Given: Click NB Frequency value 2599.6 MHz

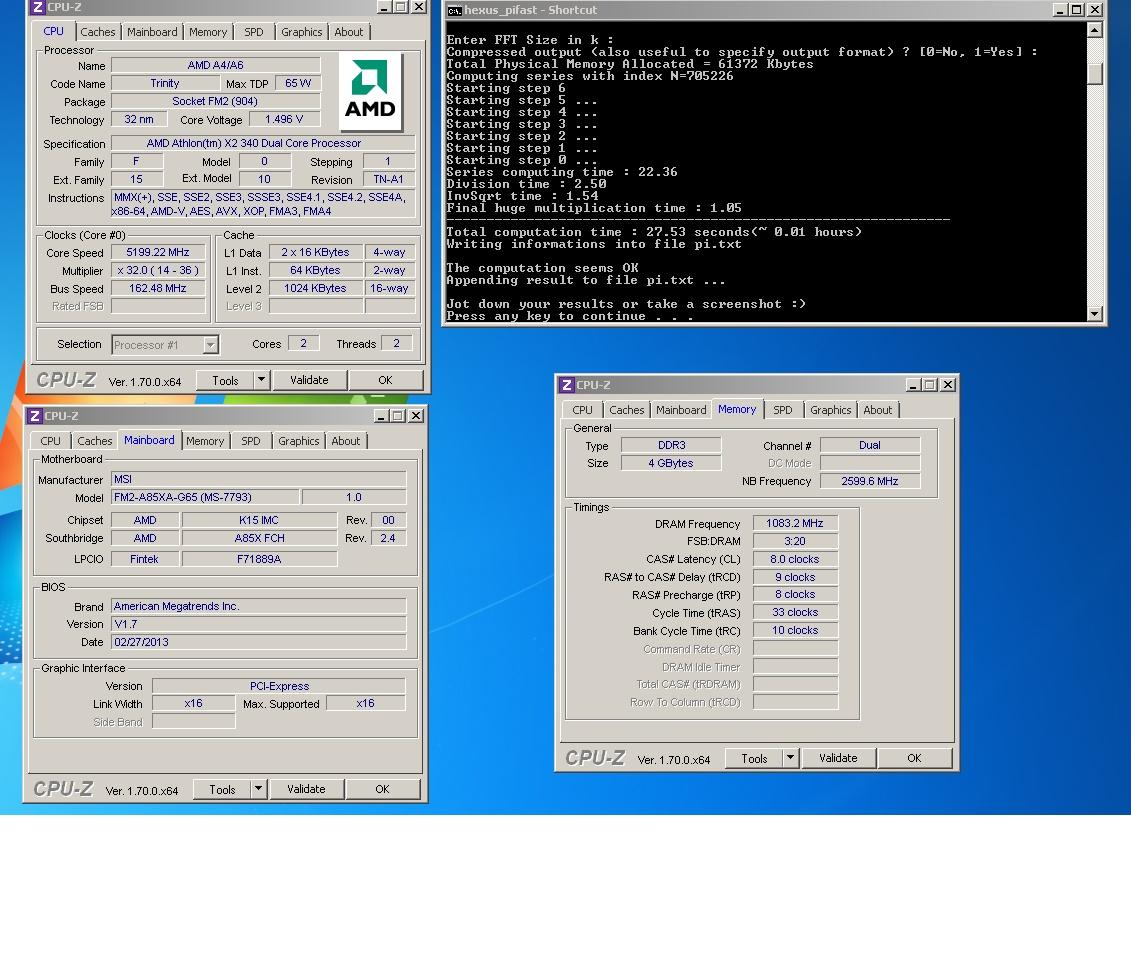Looking at the screenshot, I should (x=870, y=481).
